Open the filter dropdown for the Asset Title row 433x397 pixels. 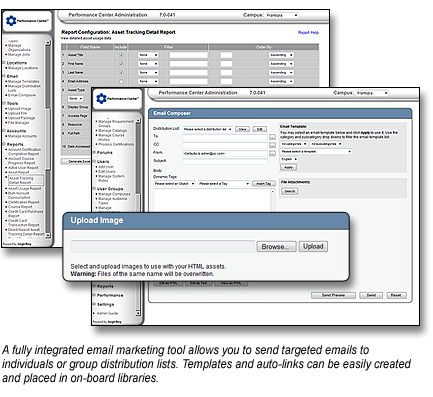tap(148, 55)
